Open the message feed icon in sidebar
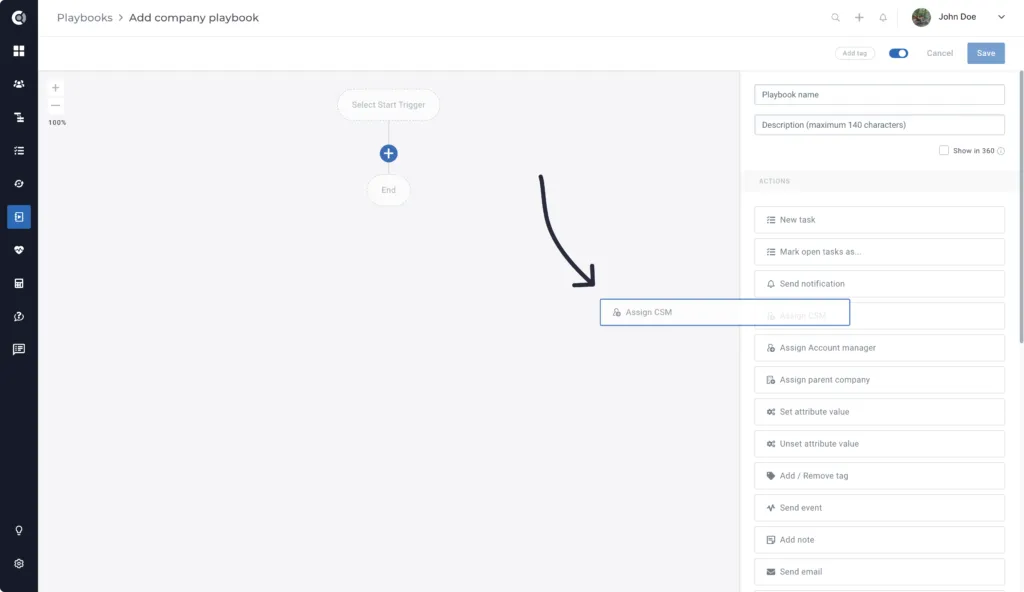Viewport: 1024px width, 592px height. point(19,349)
